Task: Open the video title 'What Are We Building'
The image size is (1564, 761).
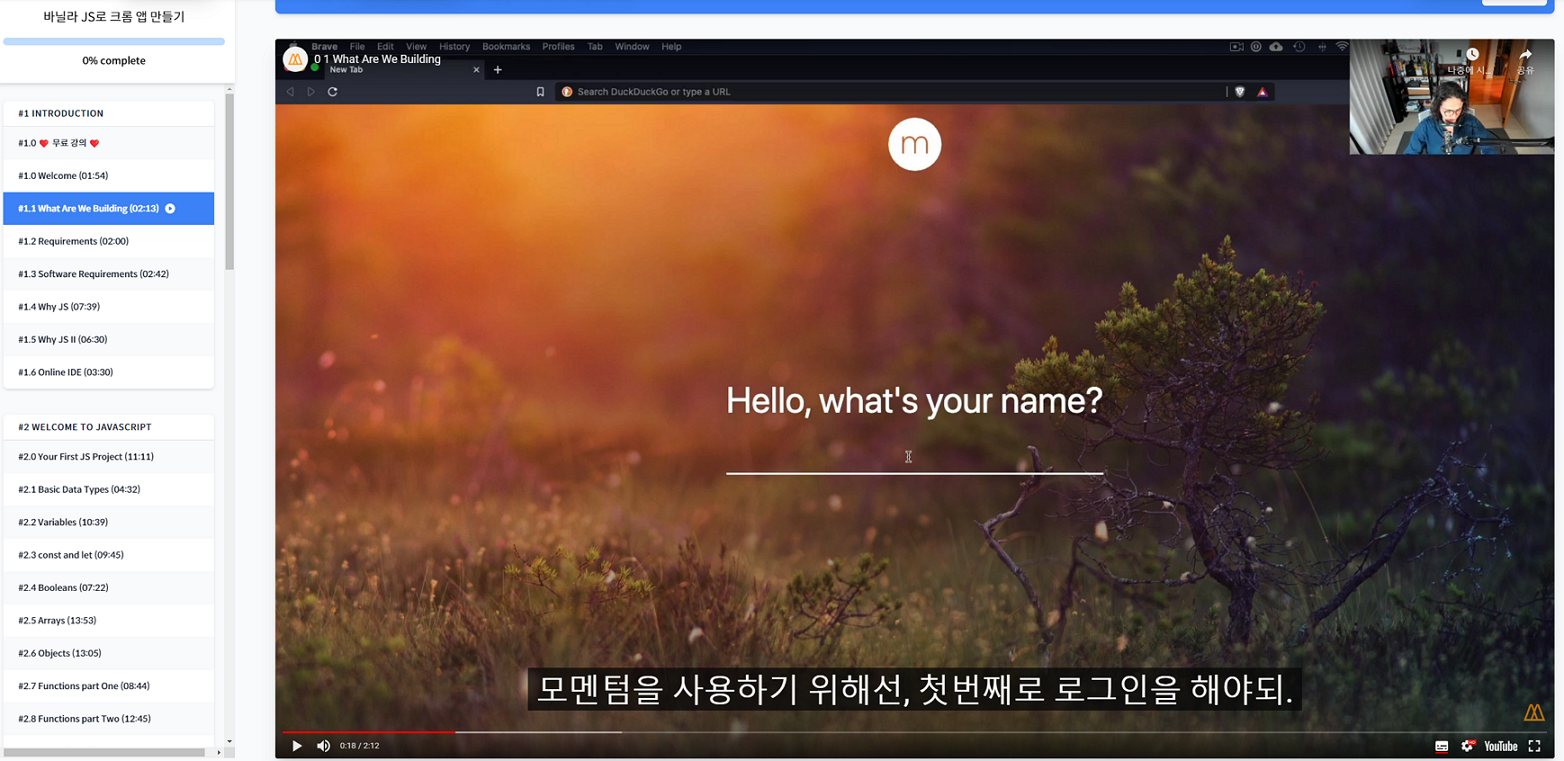Action: [x=377, y=59]
